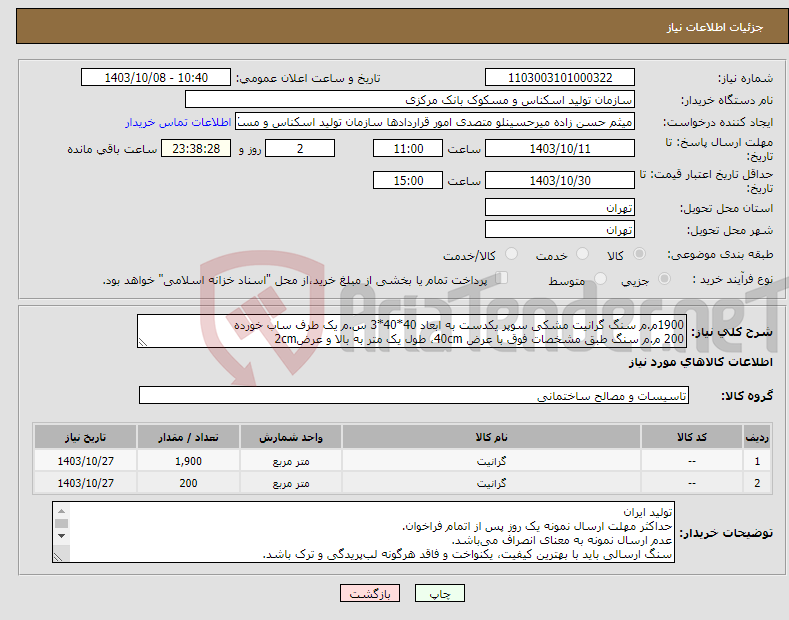Click the ردیف column header

pyautogui.click(x=757, y=437)
